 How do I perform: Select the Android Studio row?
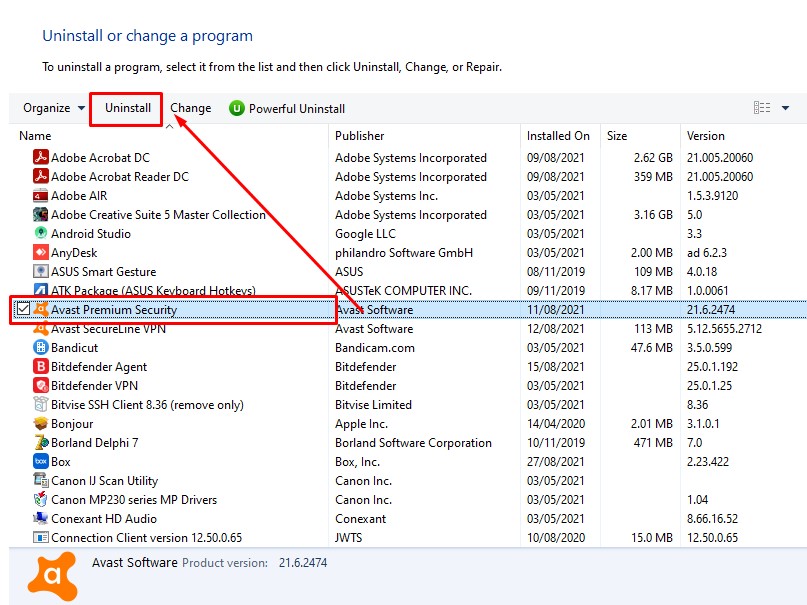pyautogui.click(x=408, y=234)
